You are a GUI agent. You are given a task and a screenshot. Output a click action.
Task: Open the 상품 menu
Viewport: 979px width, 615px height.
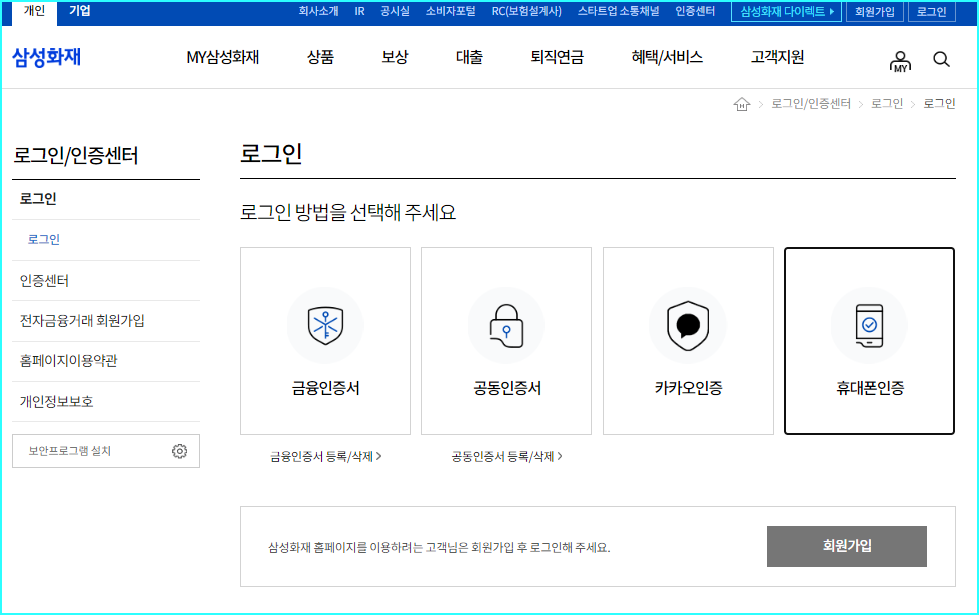pyautogui.click(x=320, y=57)
